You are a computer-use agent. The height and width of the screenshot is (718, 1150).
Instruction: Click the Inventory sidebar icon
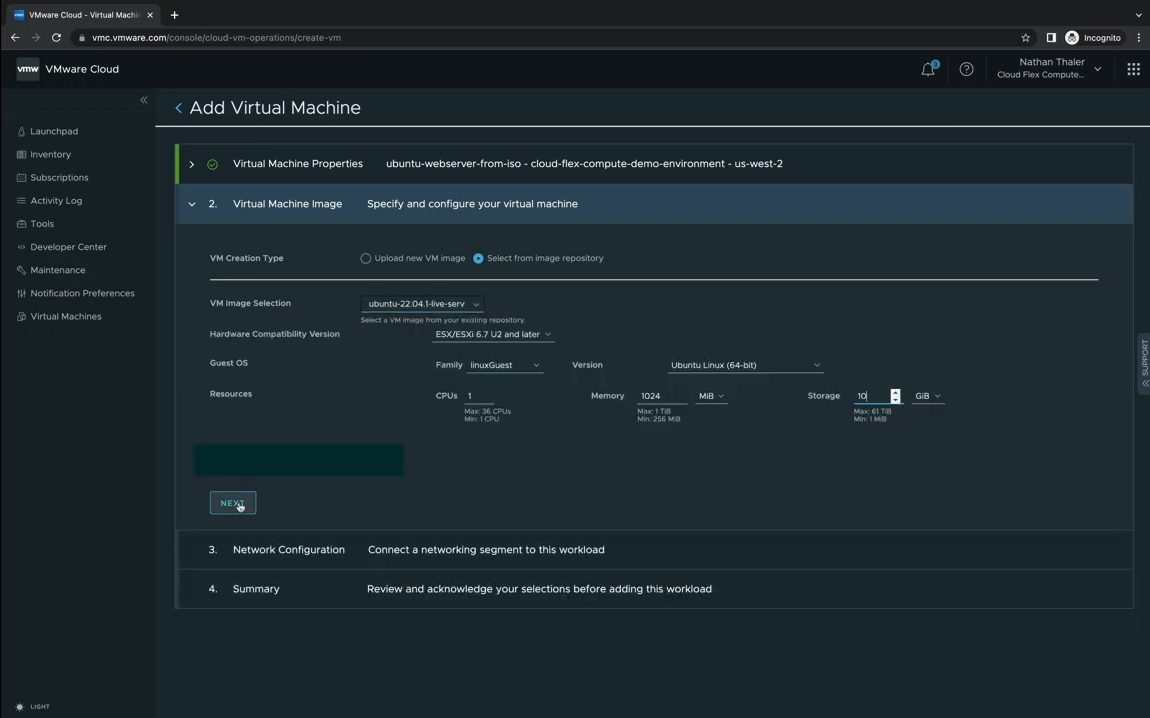(21, 155)
